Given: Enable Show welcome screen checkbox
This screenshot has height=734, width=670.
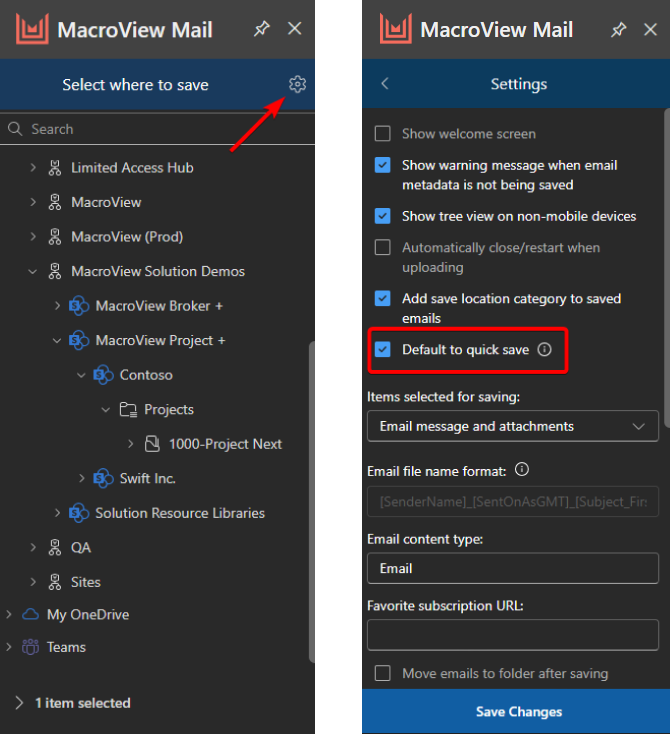Looking at the screenshot, I should [383, 133].
